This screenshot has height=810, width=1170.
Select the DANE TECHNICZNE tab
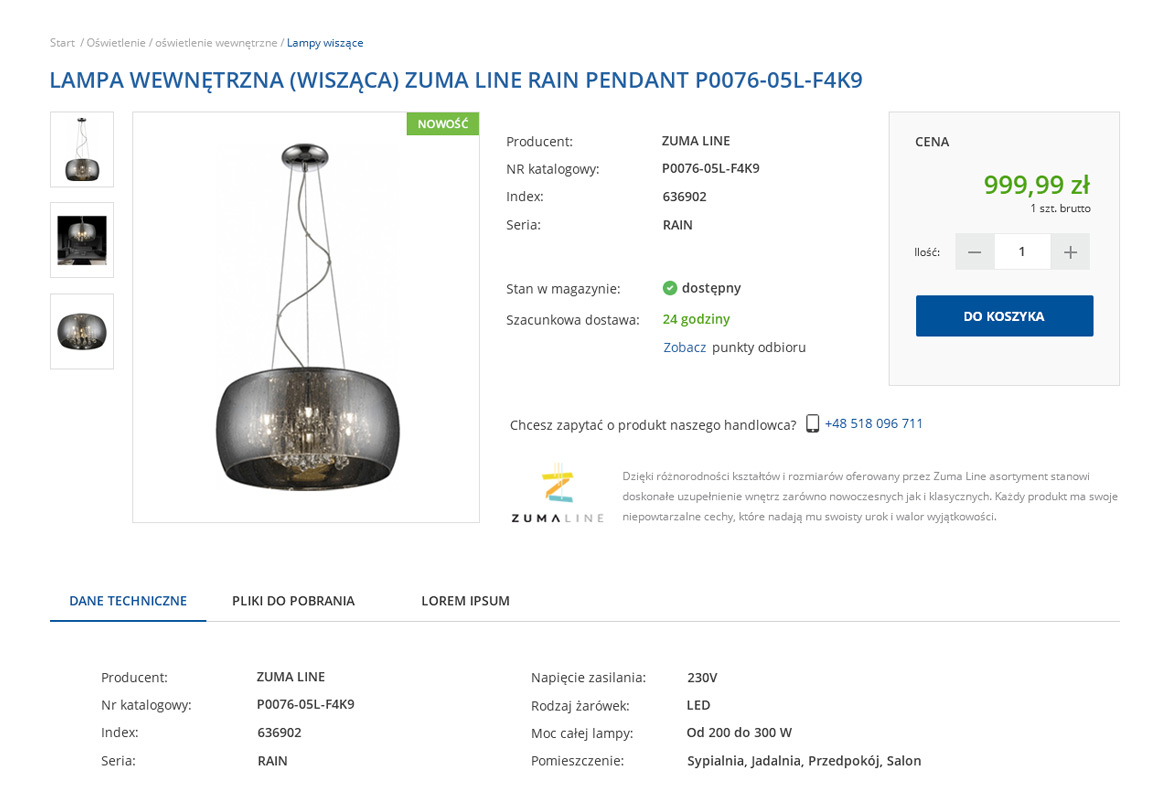128,601
